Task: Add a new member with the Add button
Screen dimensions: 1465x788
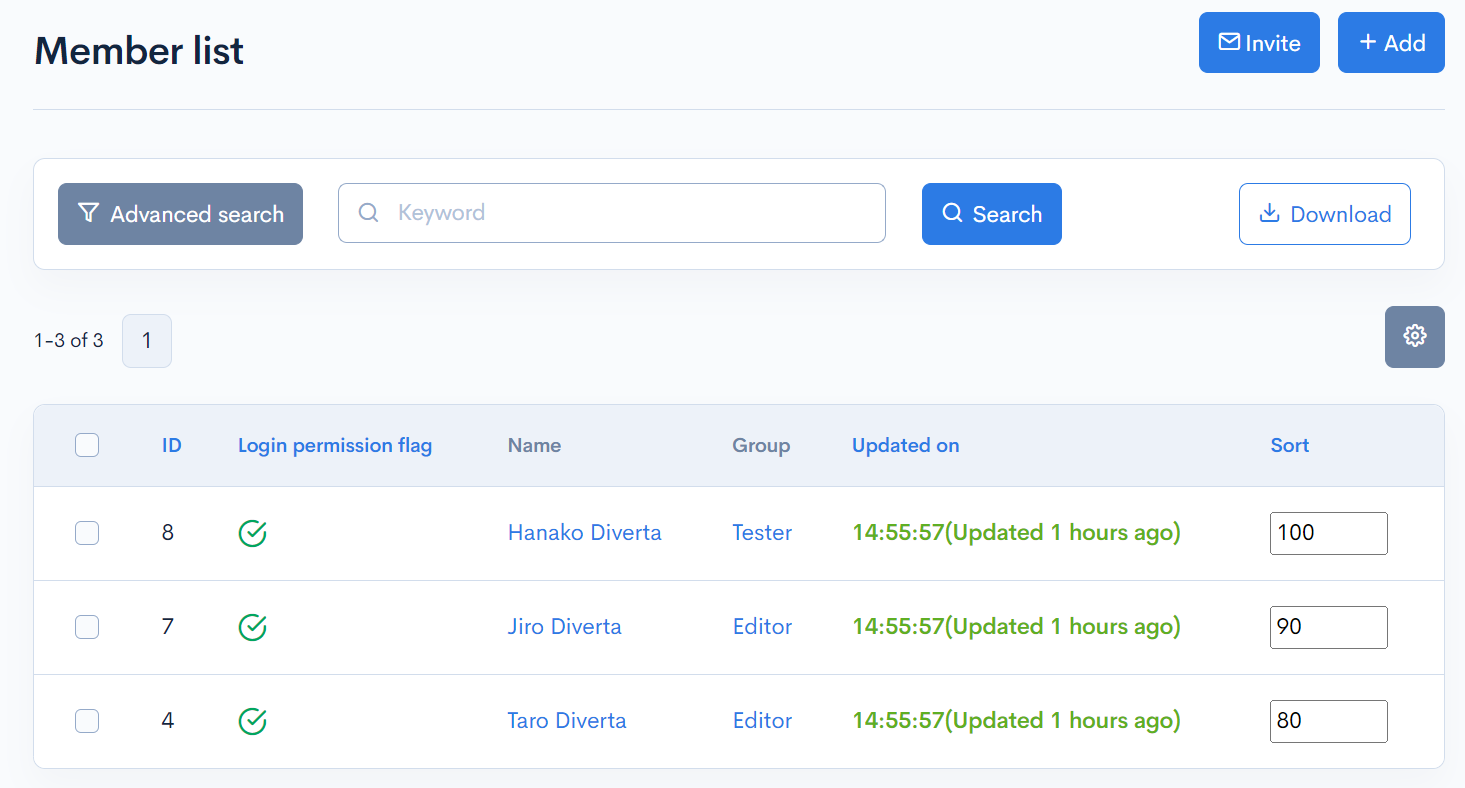Action: [1391, 43]
